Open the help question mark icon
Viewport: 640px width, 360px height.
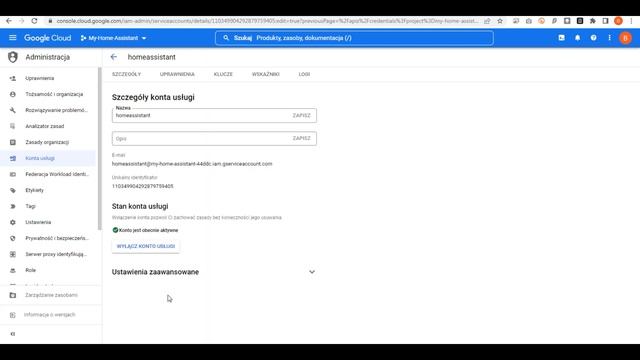point(593,38)
